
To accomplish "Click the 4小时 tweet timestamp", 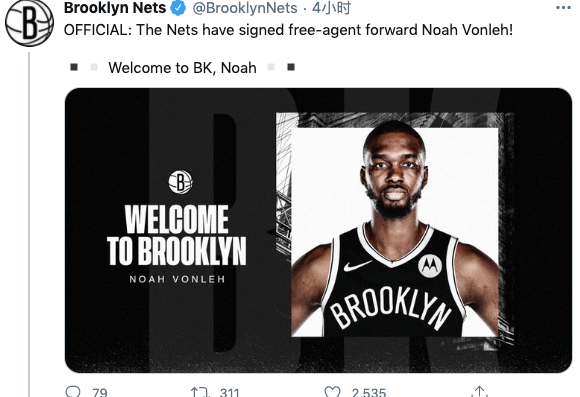I will tap(331, 8).
